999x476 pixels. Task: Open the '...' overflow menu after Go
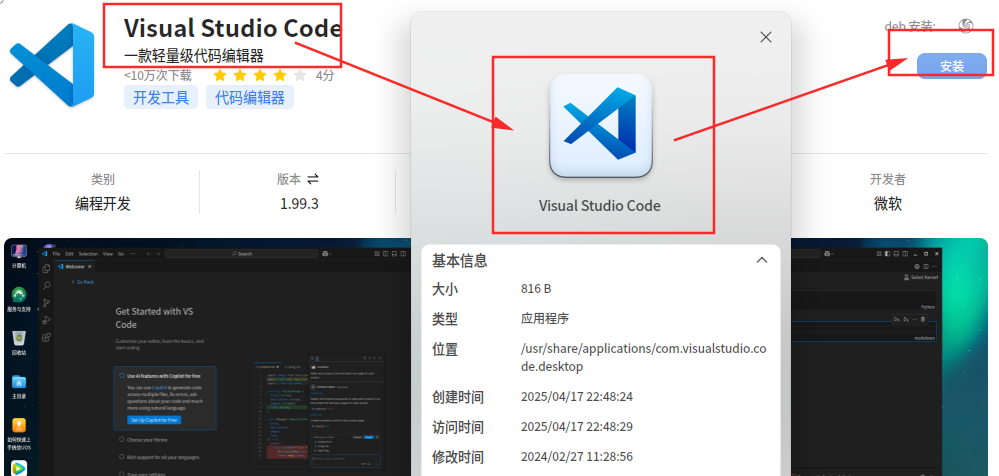point(133,254)
